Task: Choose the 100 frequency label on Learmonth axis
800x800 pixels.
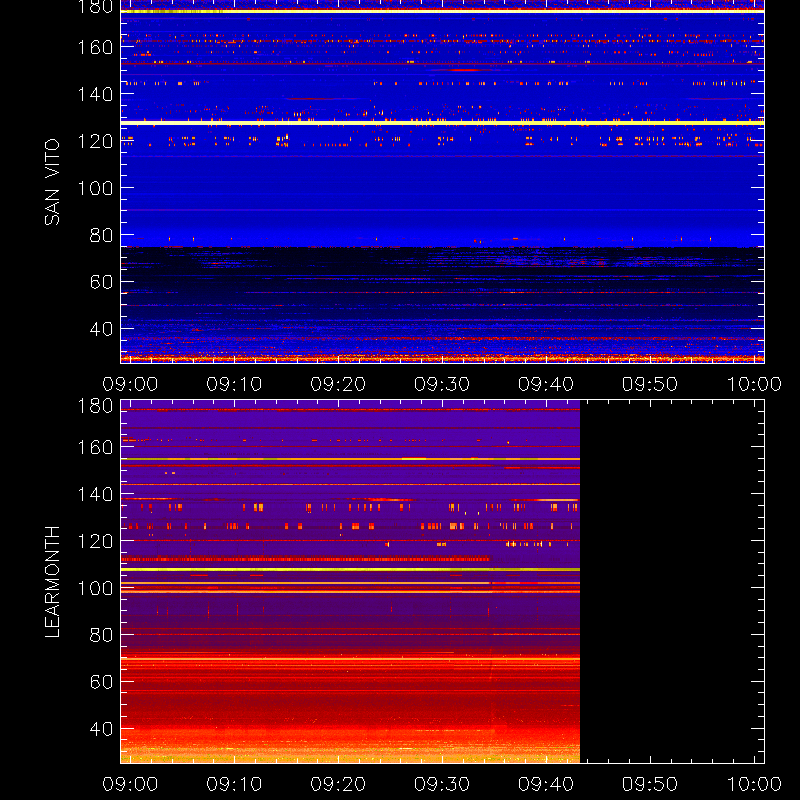Action: 95,588
